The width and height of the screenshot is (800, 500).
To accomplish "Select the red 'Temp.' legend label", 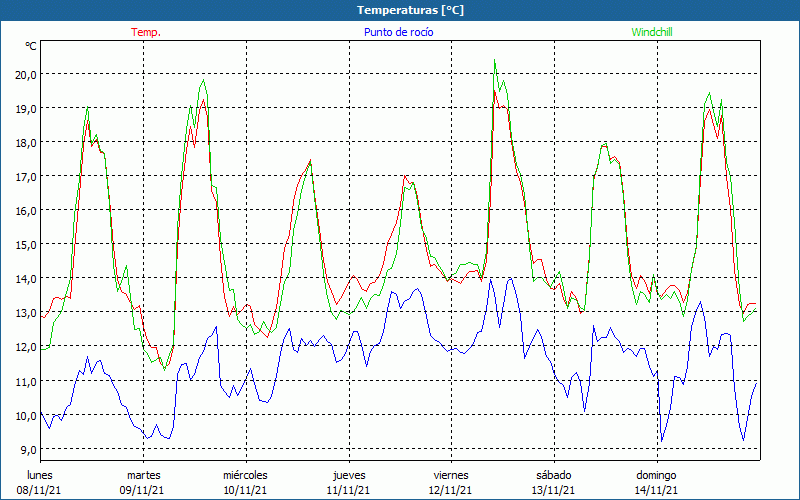I will 146,32.
